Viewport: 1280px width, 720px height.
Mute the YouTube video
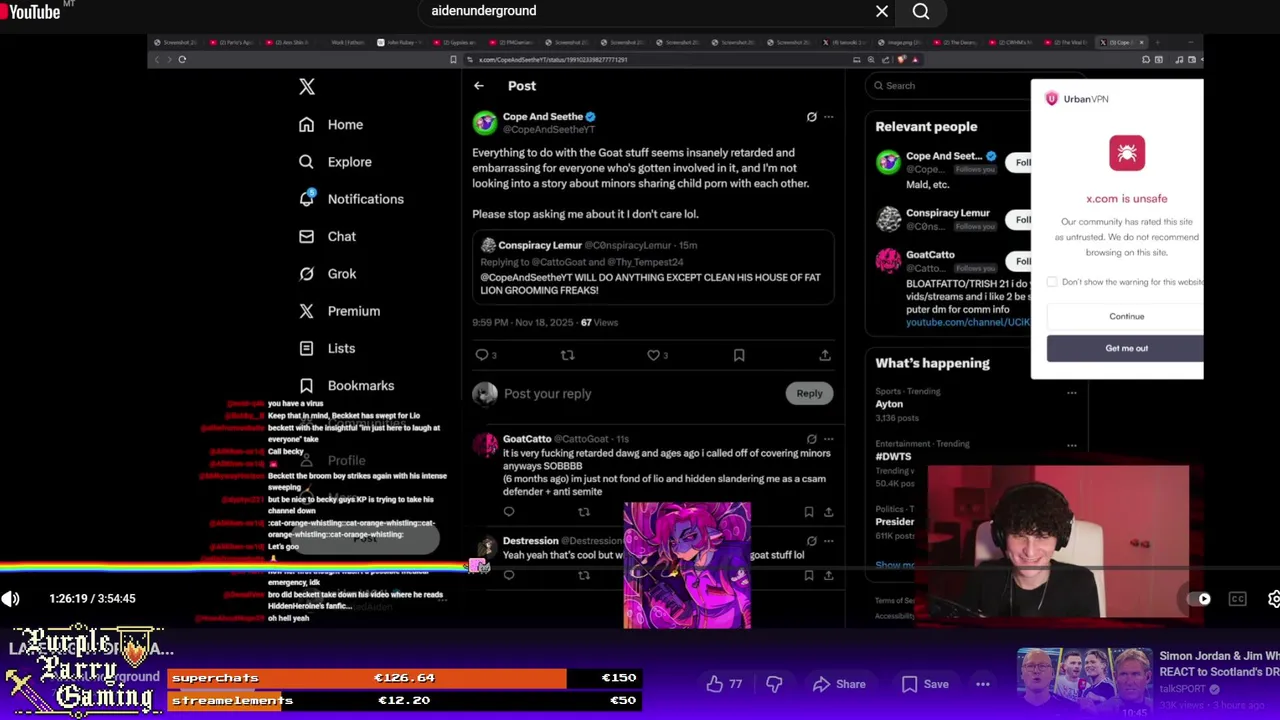[10, 599]
